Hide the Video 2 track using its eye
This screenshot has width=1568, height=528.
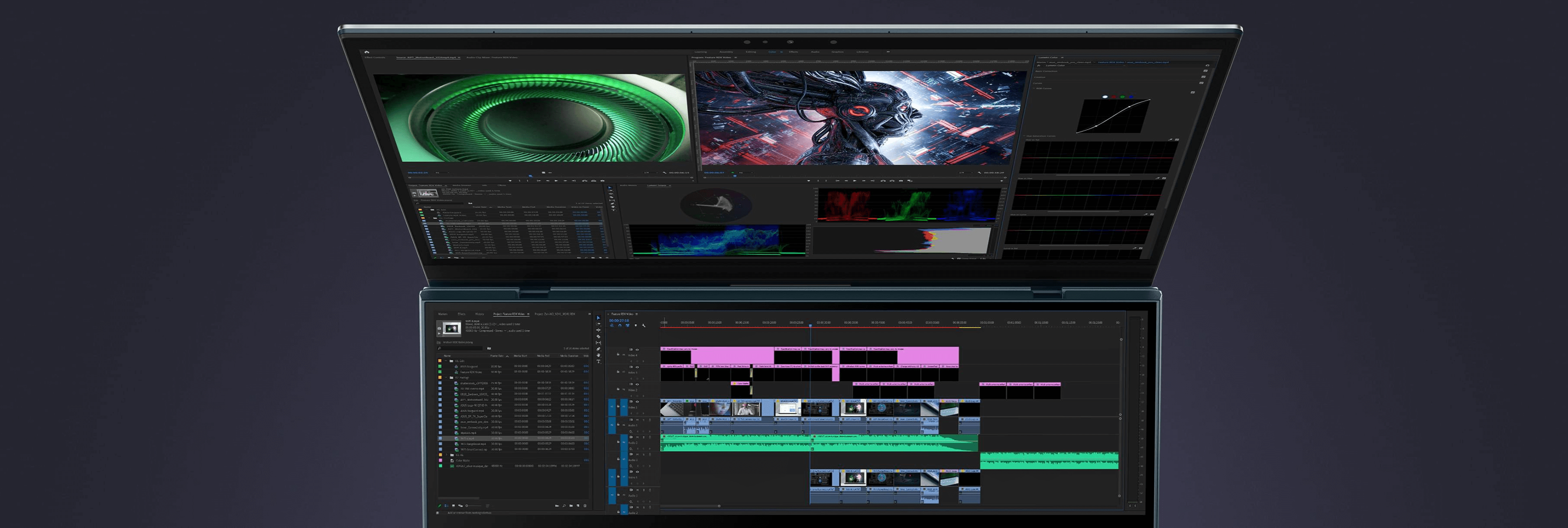(x=638, y=384)
